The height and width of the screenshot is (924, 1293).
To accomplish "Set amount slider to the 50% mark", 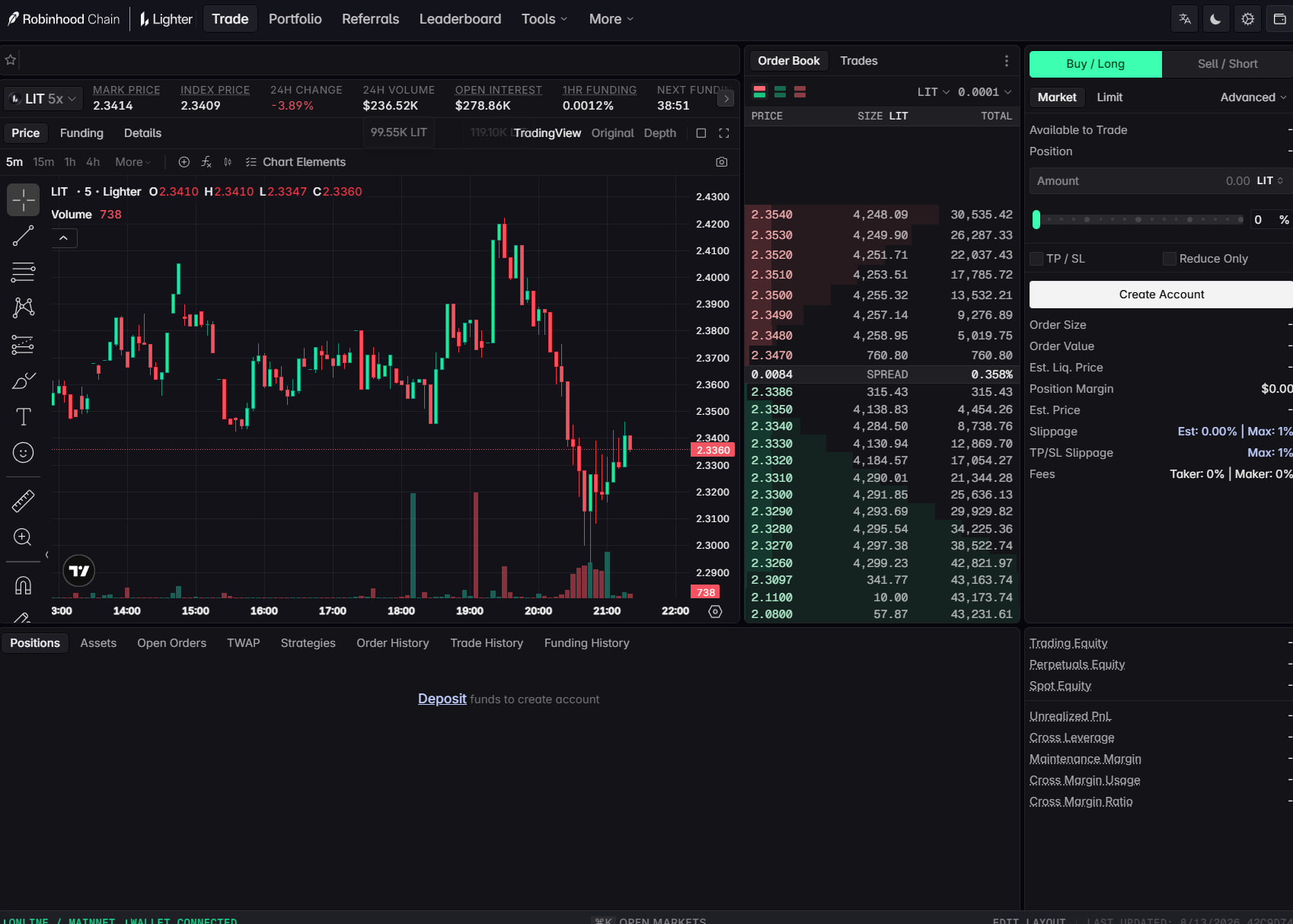I will 1138,220.
